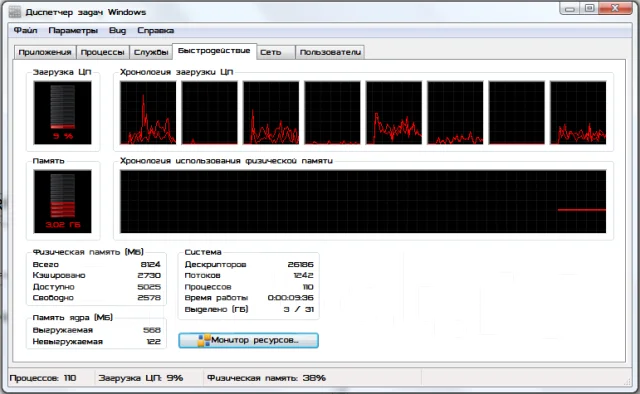The width and height of the screenshot is (640, 394).
Task: Switch to the Пользователи tab
Action: click(330, 52)
